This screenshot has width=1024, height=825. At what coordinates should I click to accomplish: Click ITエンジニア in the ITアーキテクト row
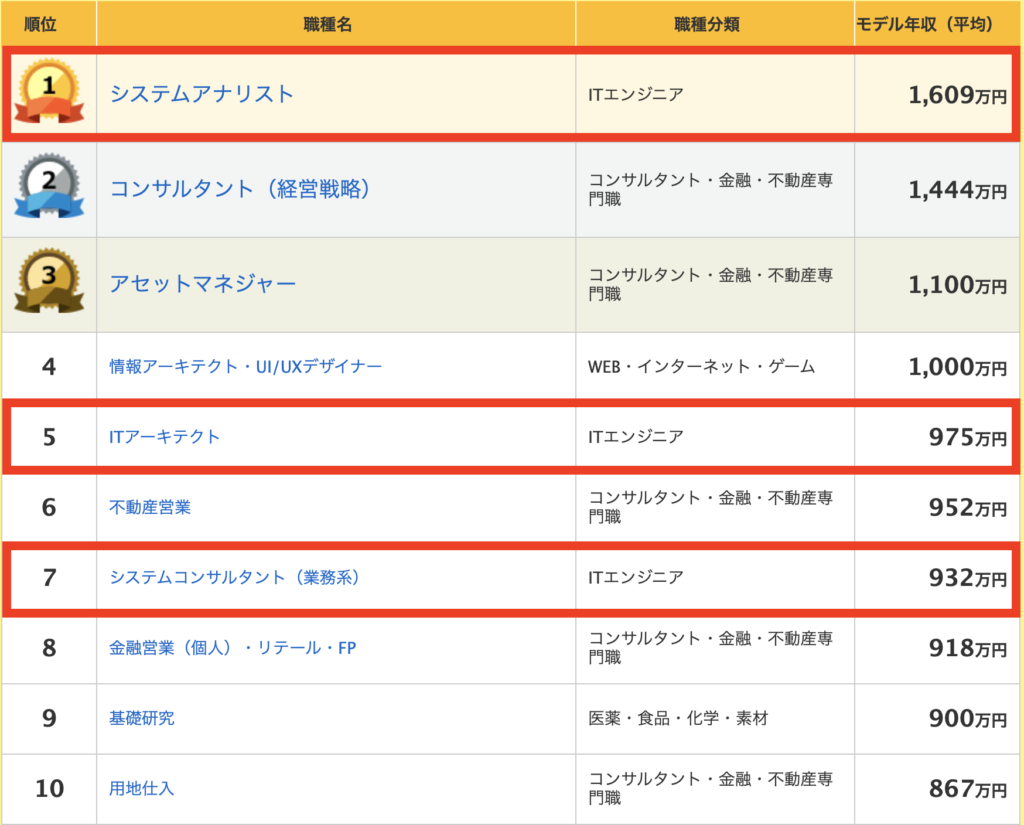636,436
